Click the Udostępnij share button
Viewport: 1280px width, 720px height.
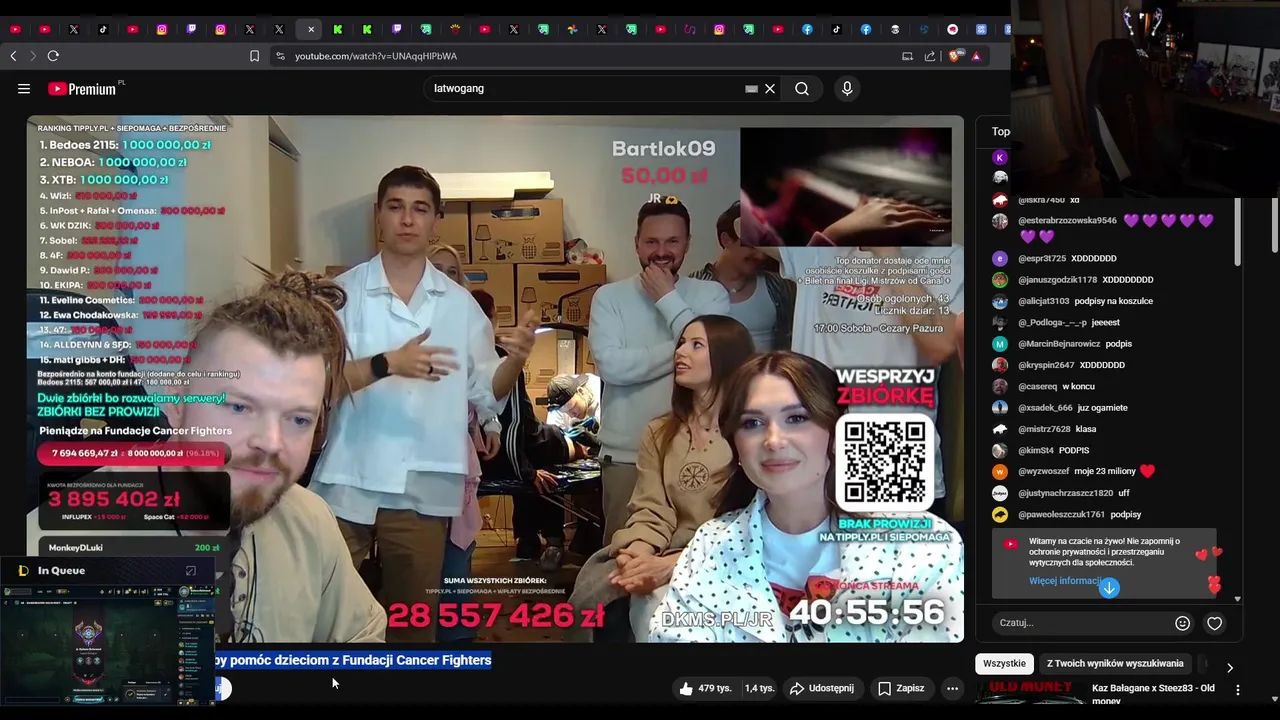(823, 688)
